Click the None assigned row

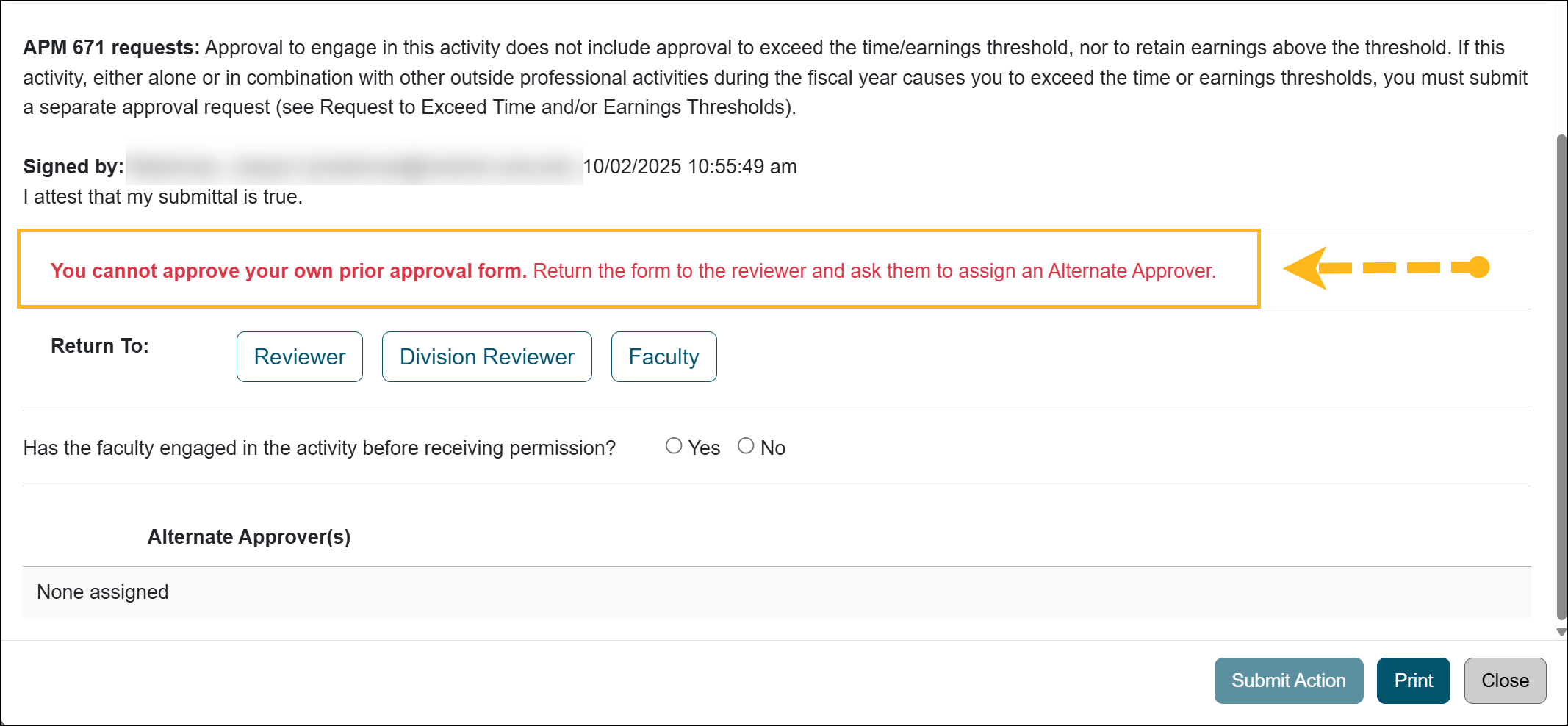click(x=103, y=592)
